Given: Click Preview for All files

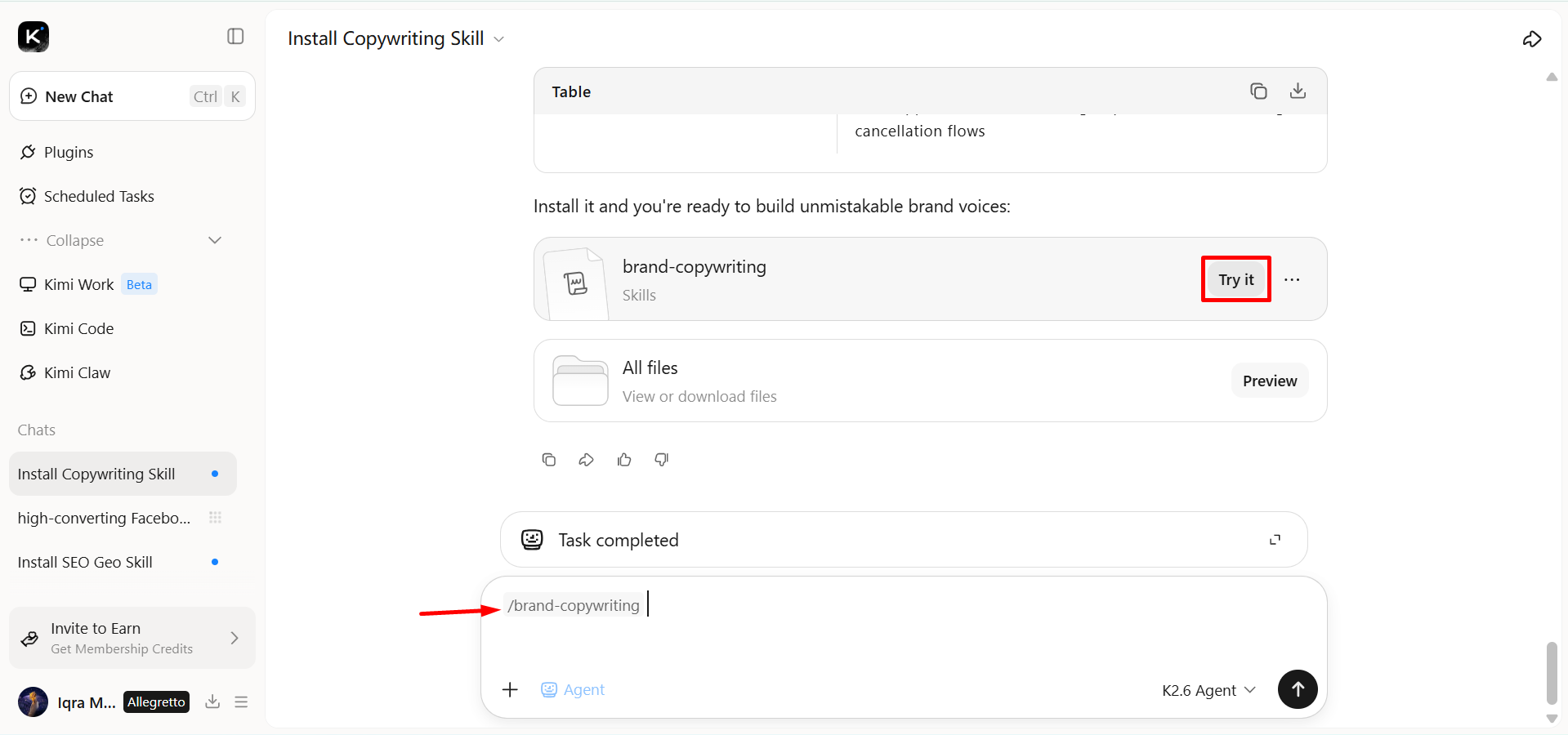Looking at the screenshot, I should pyautogui.click(x=1270, y=381).
